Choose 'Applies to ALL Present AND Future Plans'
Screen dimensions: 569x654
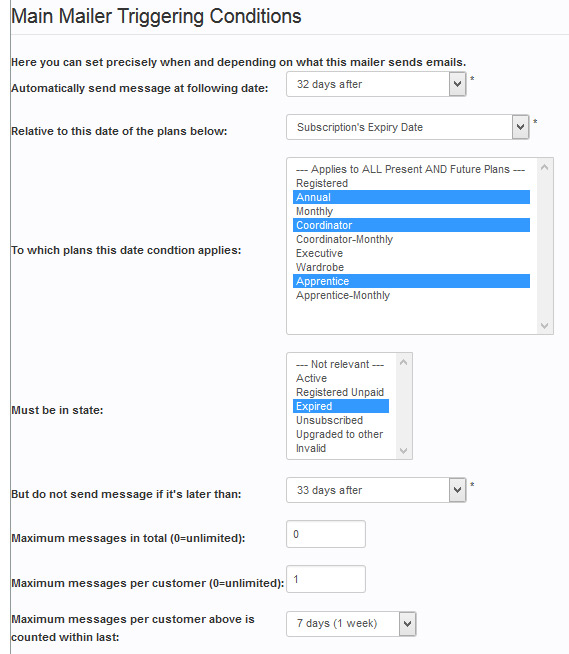pyautogui.click(x=411, y=169)
